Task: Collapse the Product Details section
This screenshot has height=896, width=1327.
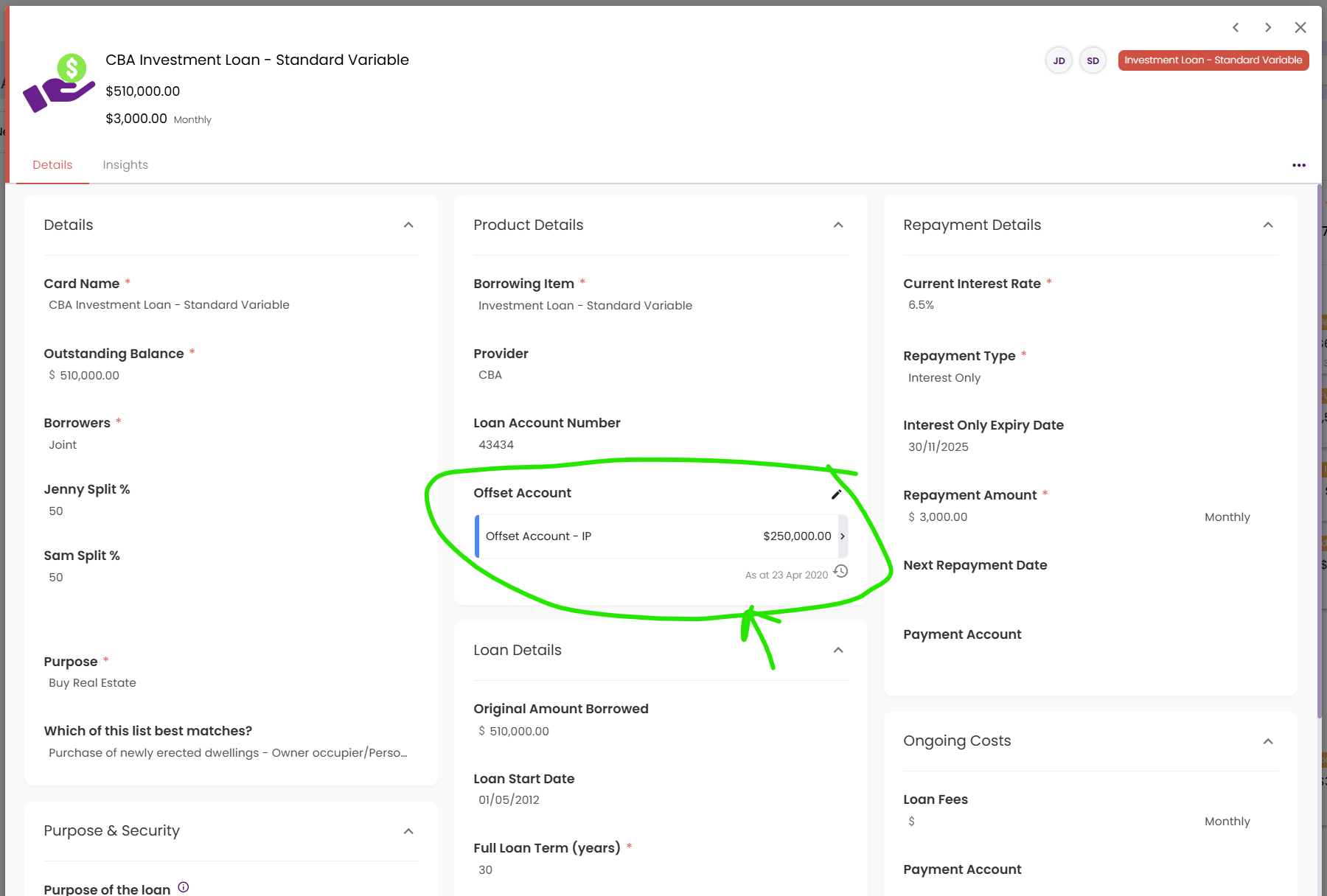Action: (x=838, y=225)
